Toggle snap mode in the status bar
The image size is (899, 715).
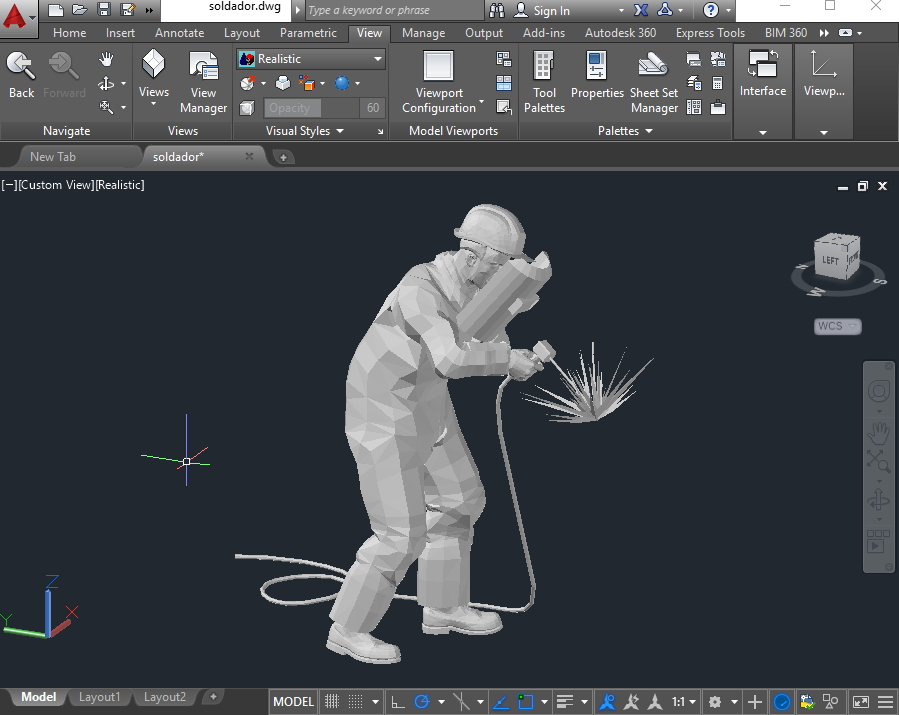click(x=357, y=701)
